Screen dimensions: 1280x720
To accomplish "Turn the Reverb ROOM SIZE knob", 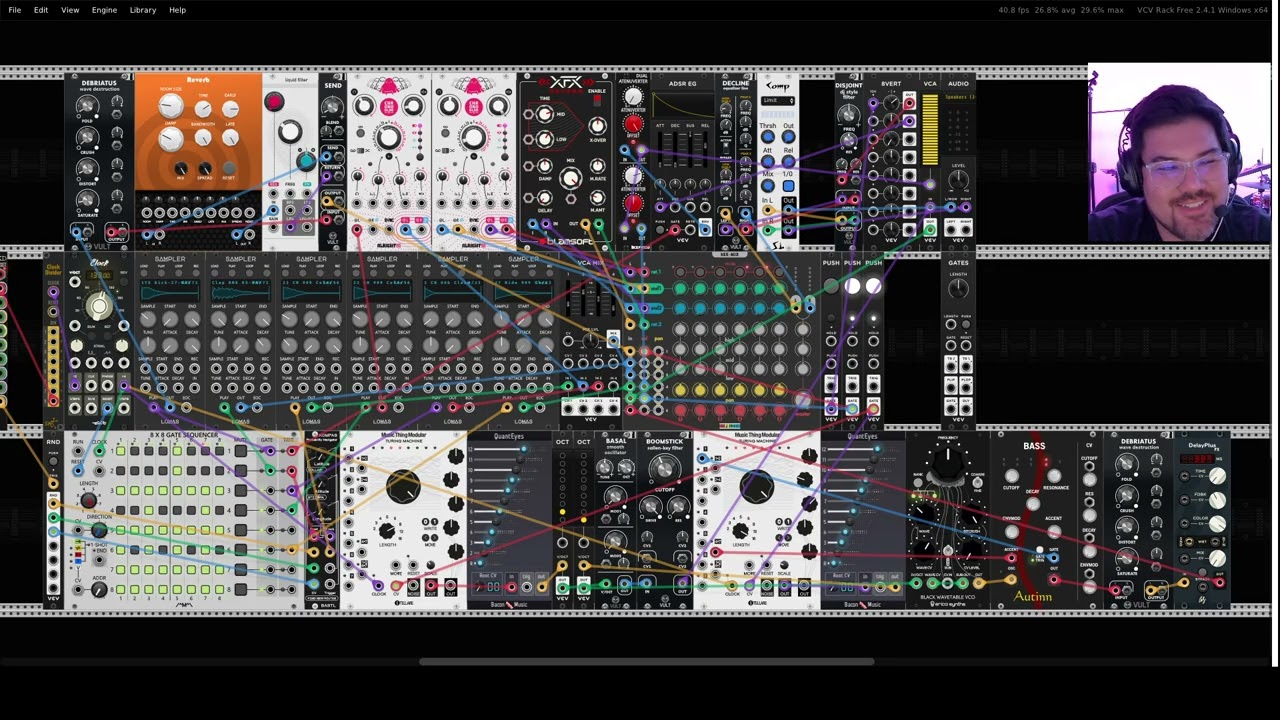I will click(172, 106).
